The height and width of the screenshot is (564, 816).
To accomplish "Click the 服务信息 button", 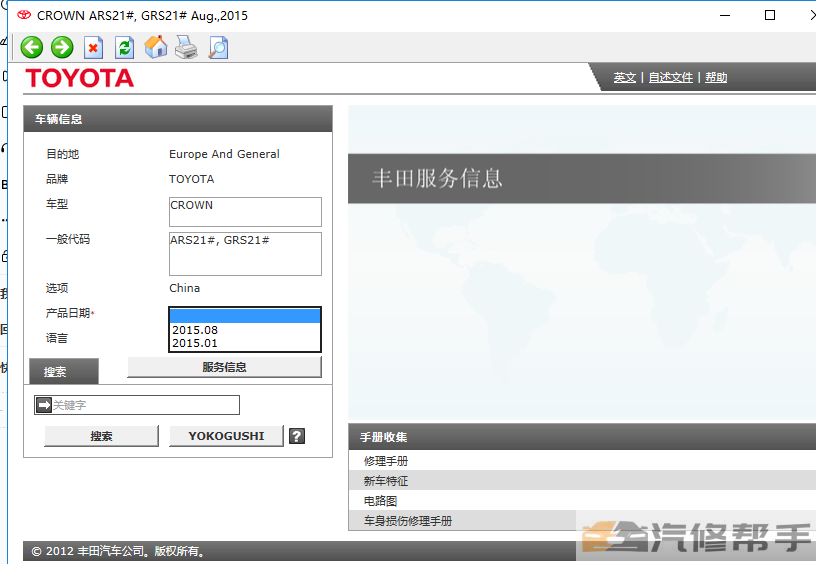I will pyautogui.click(x=224, y=367).
